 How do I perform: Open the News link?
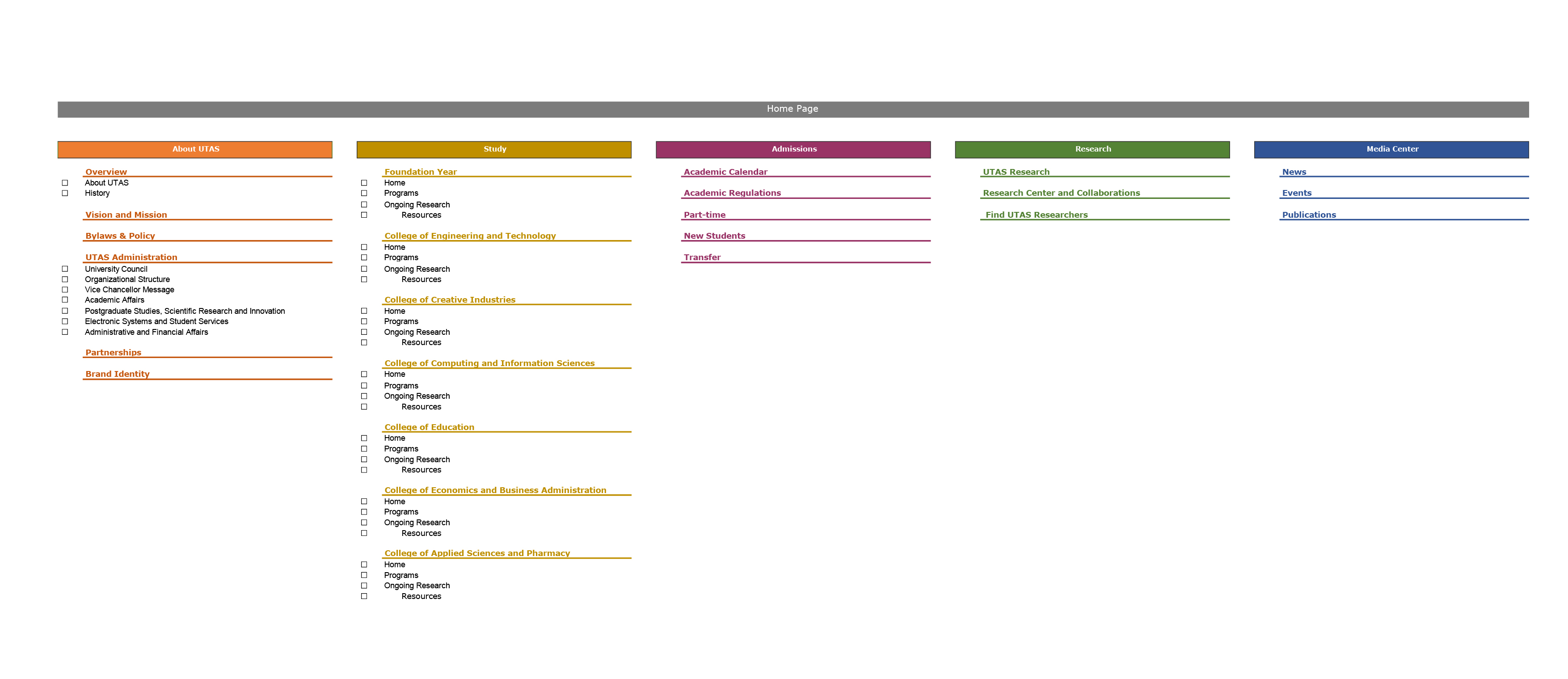tap(1294, 173)
